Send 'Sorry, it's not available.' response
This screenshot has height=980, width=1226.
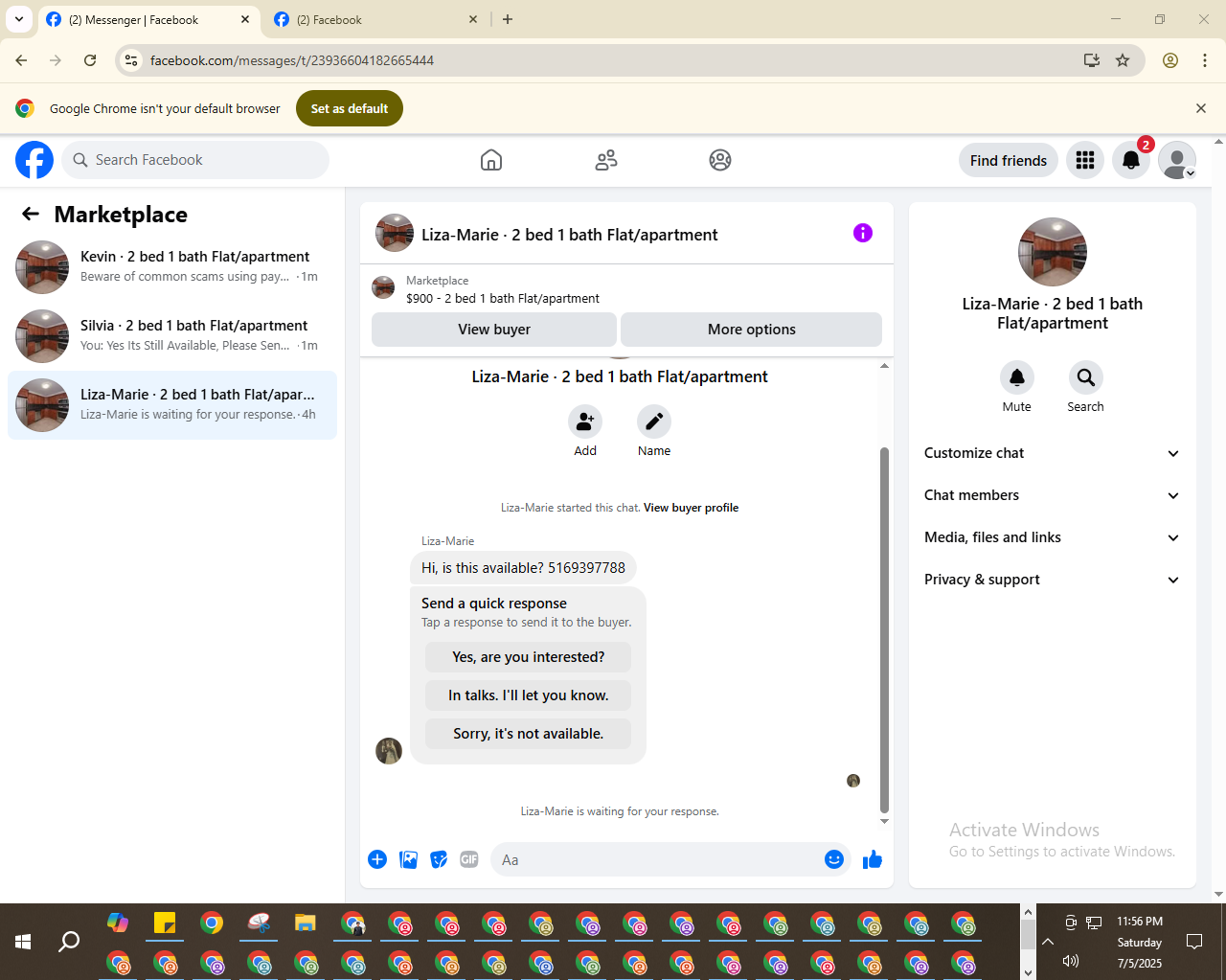pos(529,734)
